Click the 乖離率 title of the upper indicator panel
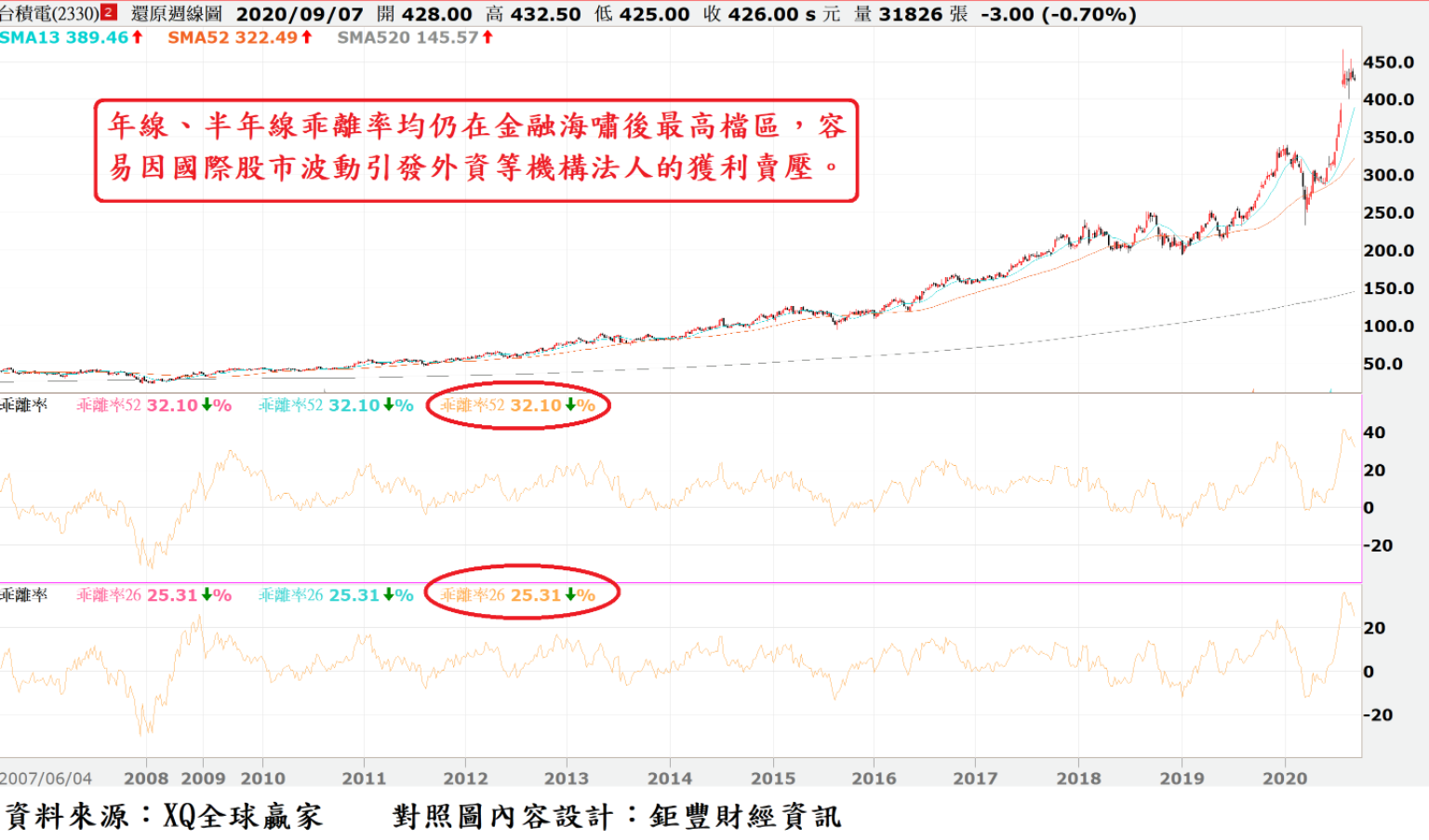This screenshot has width=1429, height=840. pyautogui.click(x=24, y=406)
